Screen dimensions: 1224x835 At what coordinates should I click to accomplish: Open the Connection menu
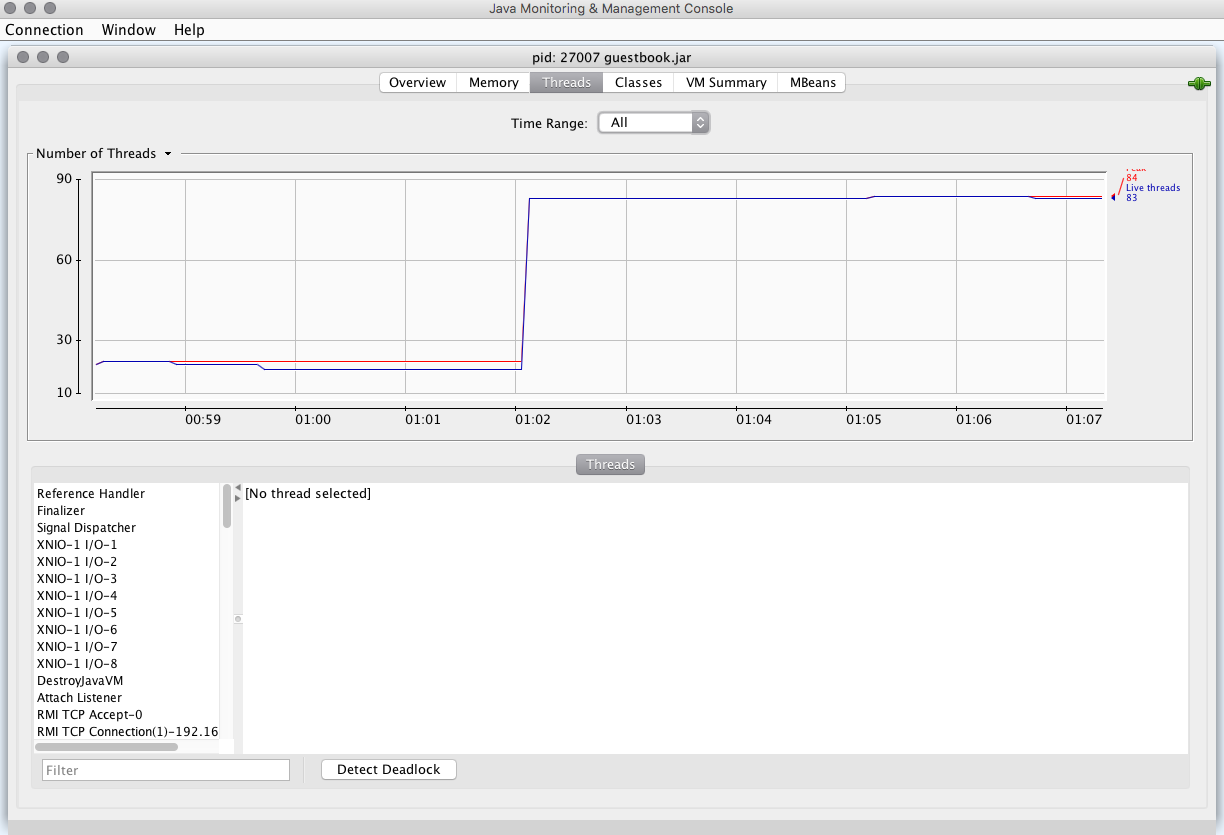click(x=44, y=30)
